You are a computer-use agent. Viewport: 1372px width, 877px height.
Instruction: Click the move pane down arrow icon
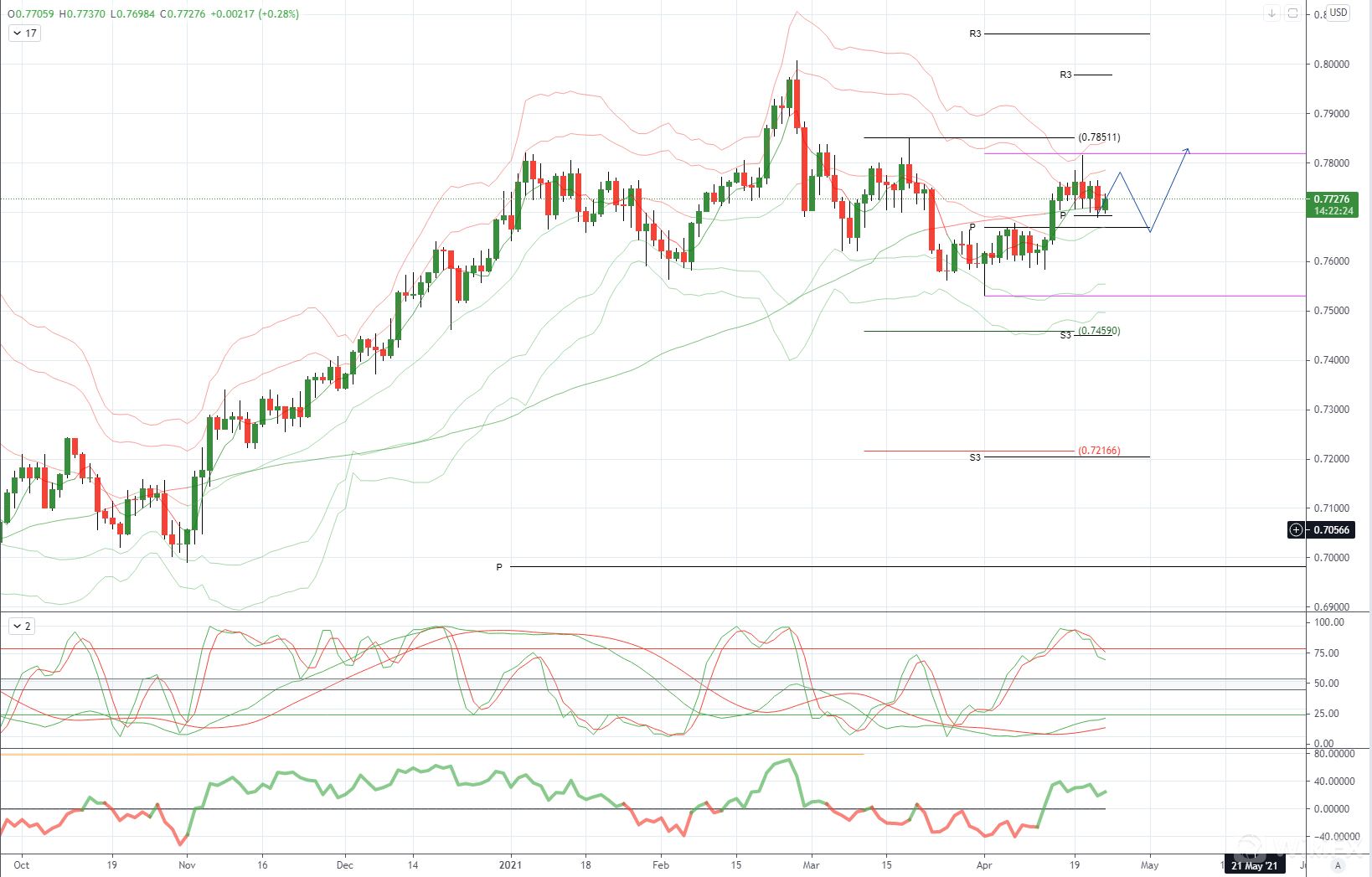click(x=1271, y=13)
